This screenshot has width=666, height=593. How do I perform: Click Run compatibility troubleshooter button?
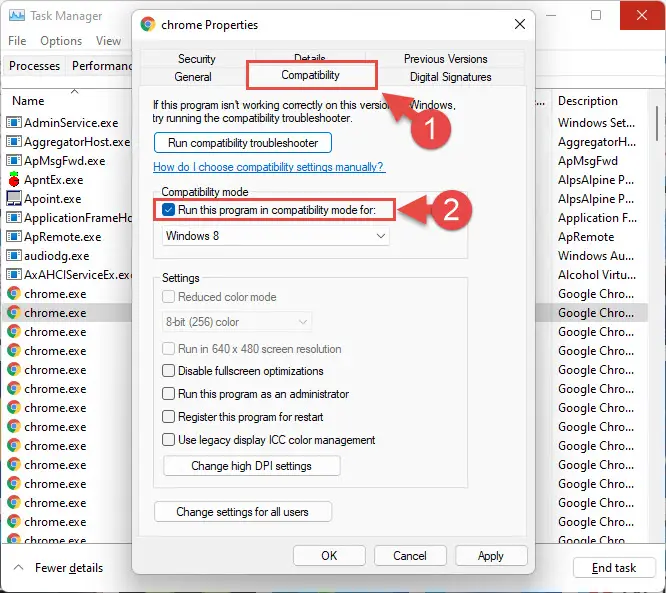pos(243,143)
